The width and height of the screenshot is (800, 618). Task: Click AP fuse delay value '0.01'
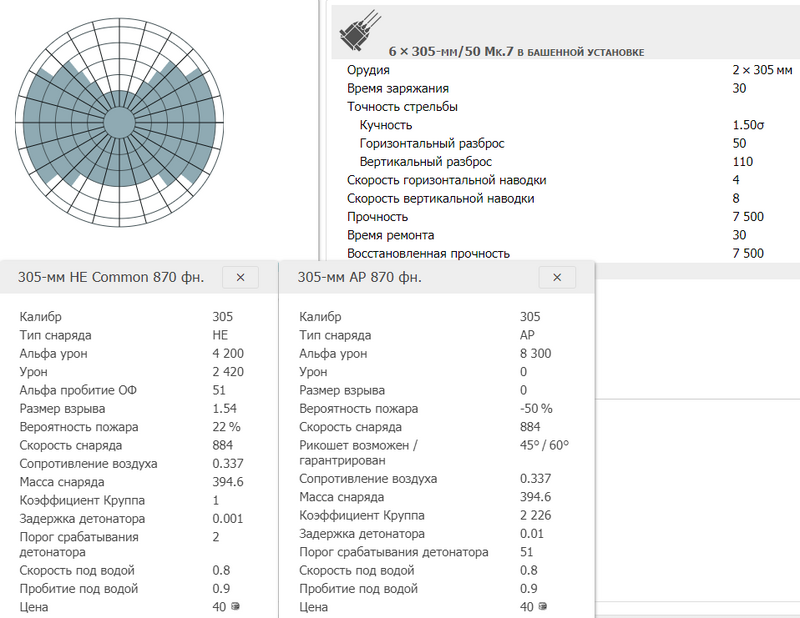tap(532, 534)
